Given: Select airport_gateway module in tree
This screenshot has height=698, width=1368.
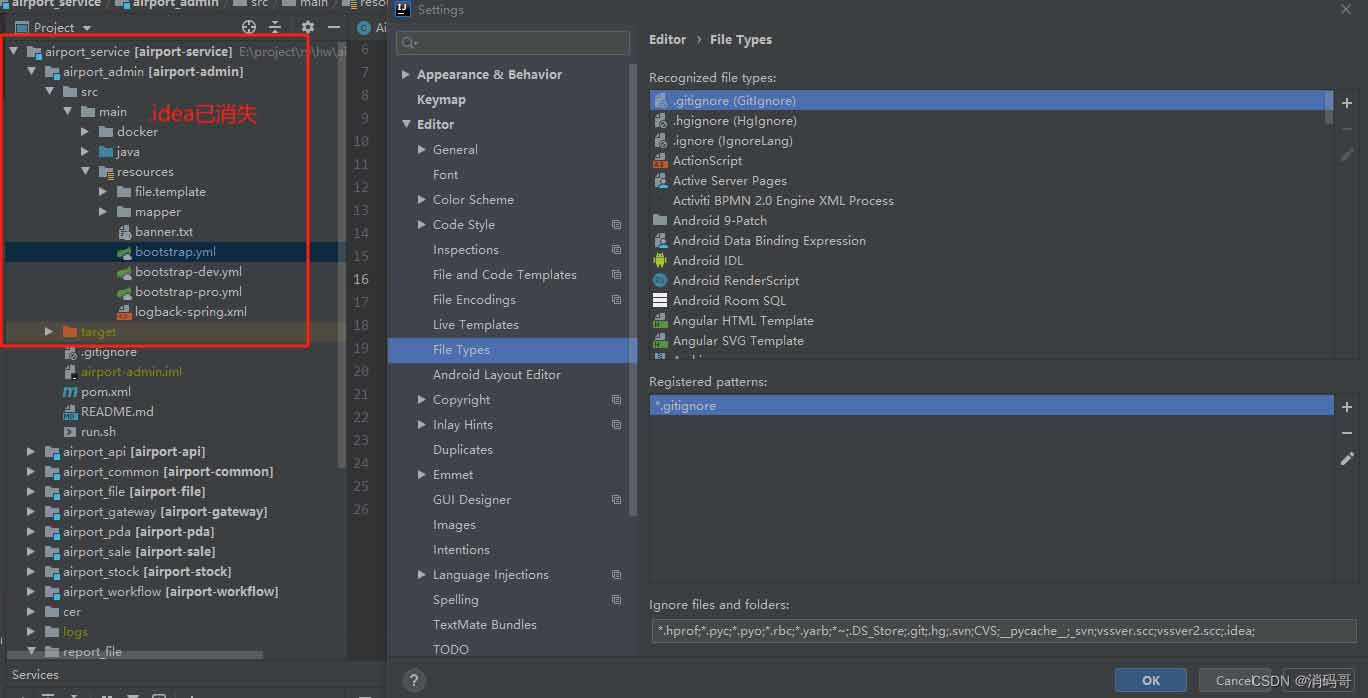Looking at the screenshot, I should click(165, 512).
